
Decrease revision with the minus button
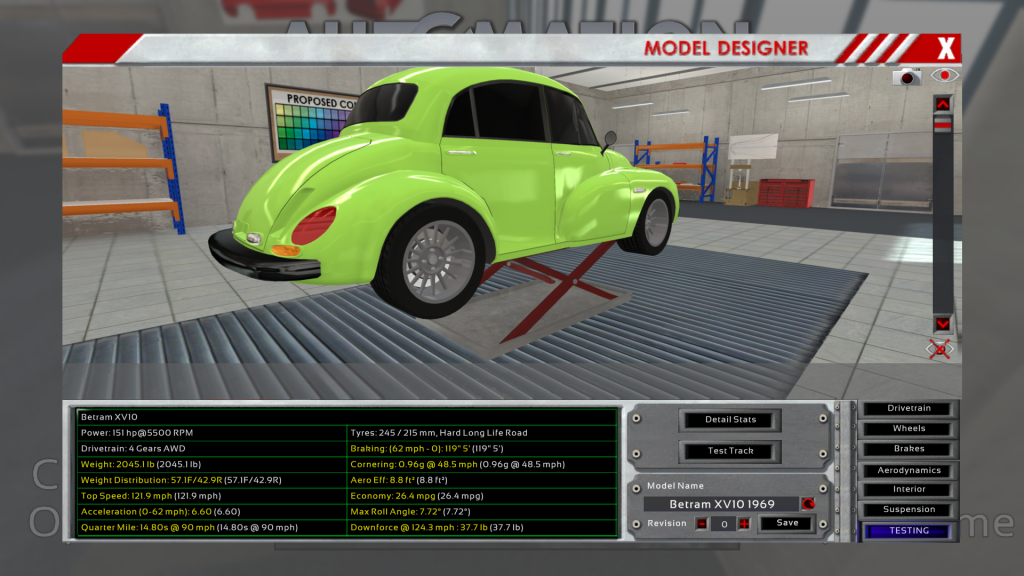(701, 523)
